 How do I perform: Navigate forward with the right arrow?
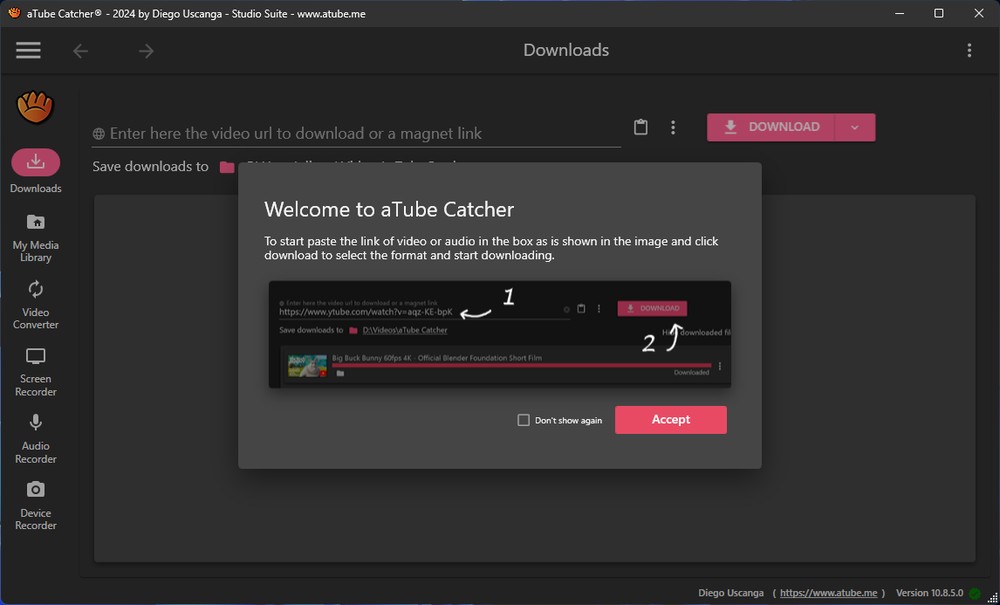[146, 50]
